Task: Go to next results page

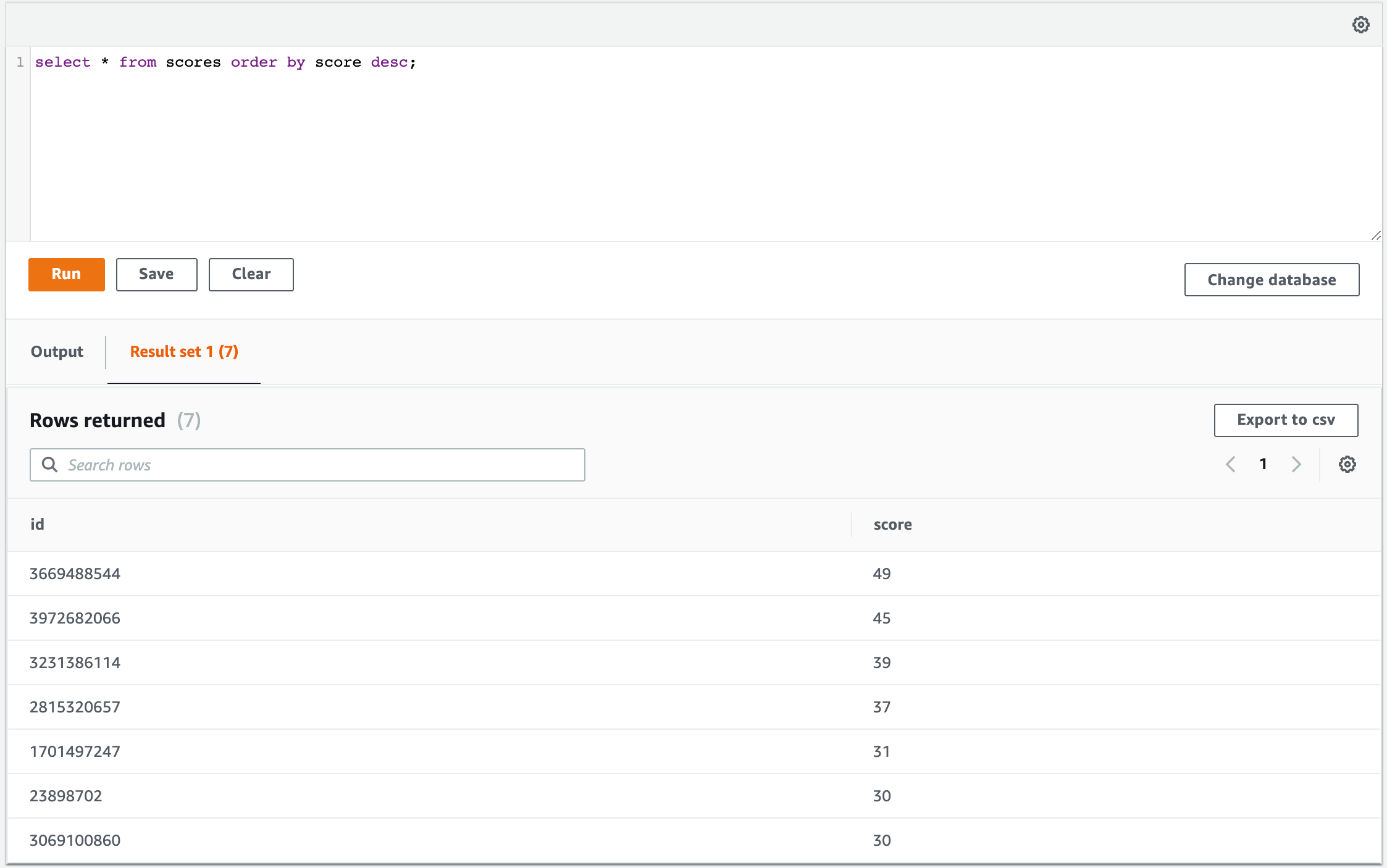Action: tap(1296, 464)
